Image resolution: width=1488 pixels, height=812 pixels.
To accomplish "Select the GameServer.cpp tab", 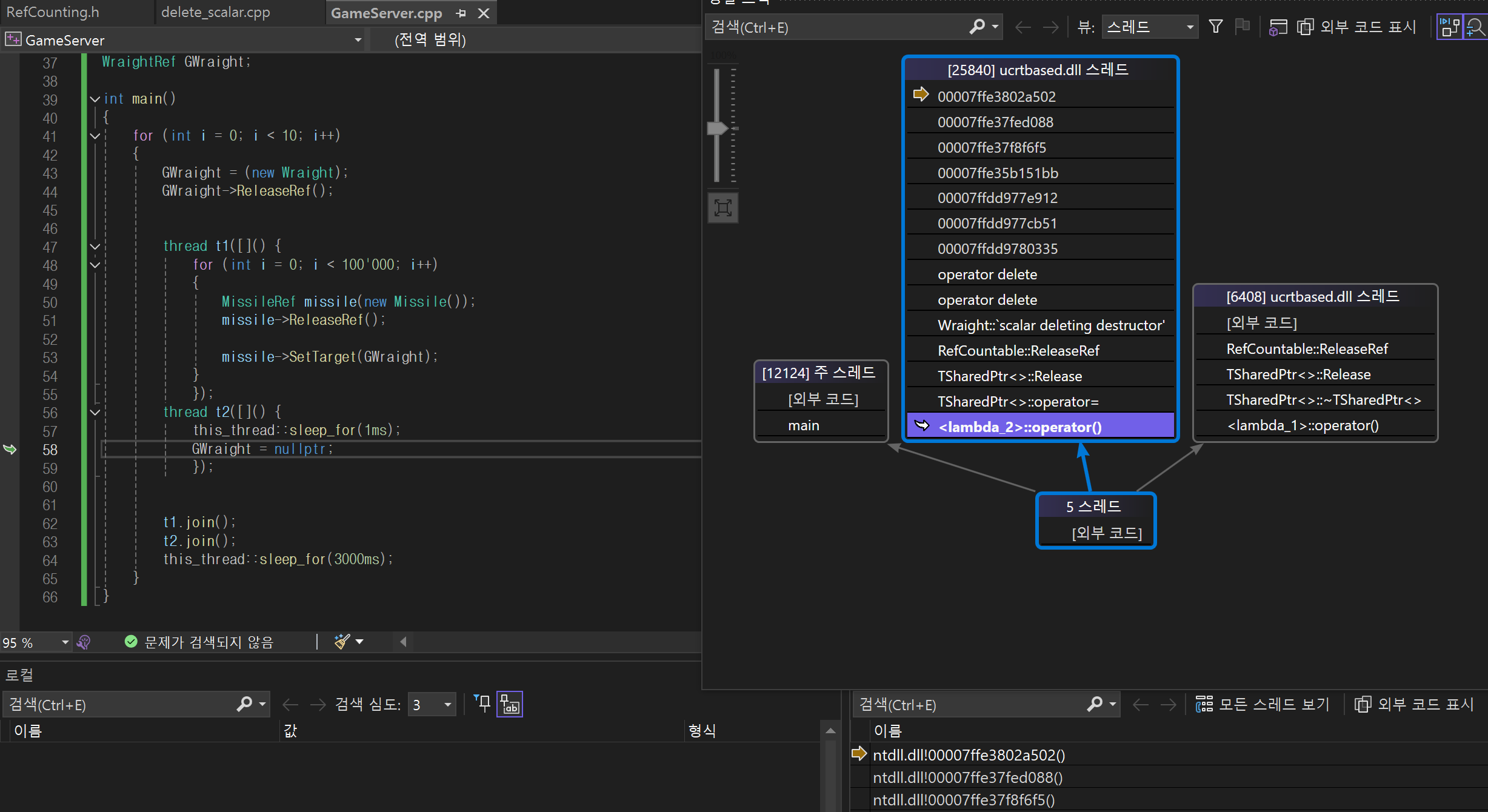I will [x=386, y=13].
